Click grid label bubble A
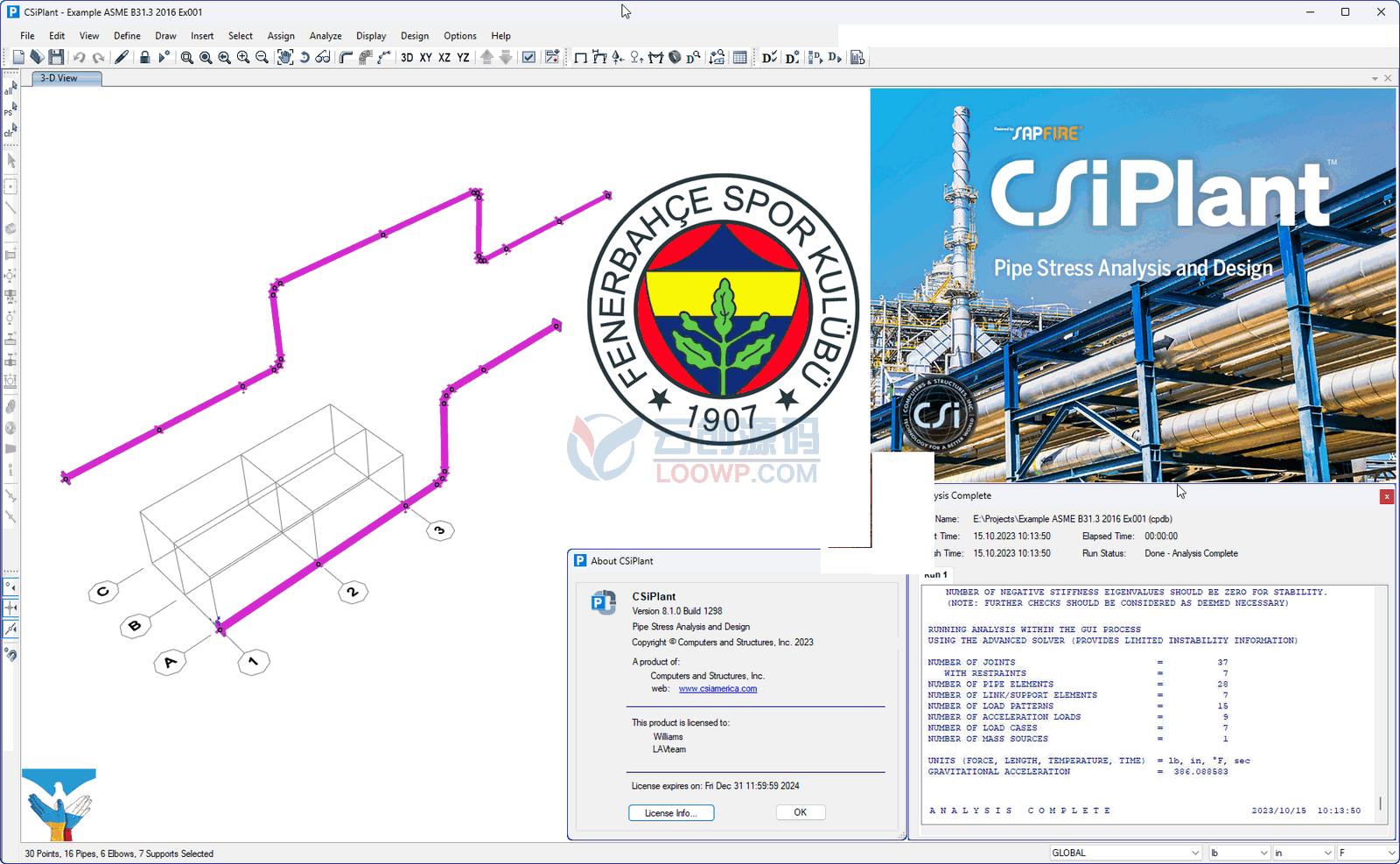Image resolution: width=1400 pixels, height=864 pixels. click(x=170, y=663)
